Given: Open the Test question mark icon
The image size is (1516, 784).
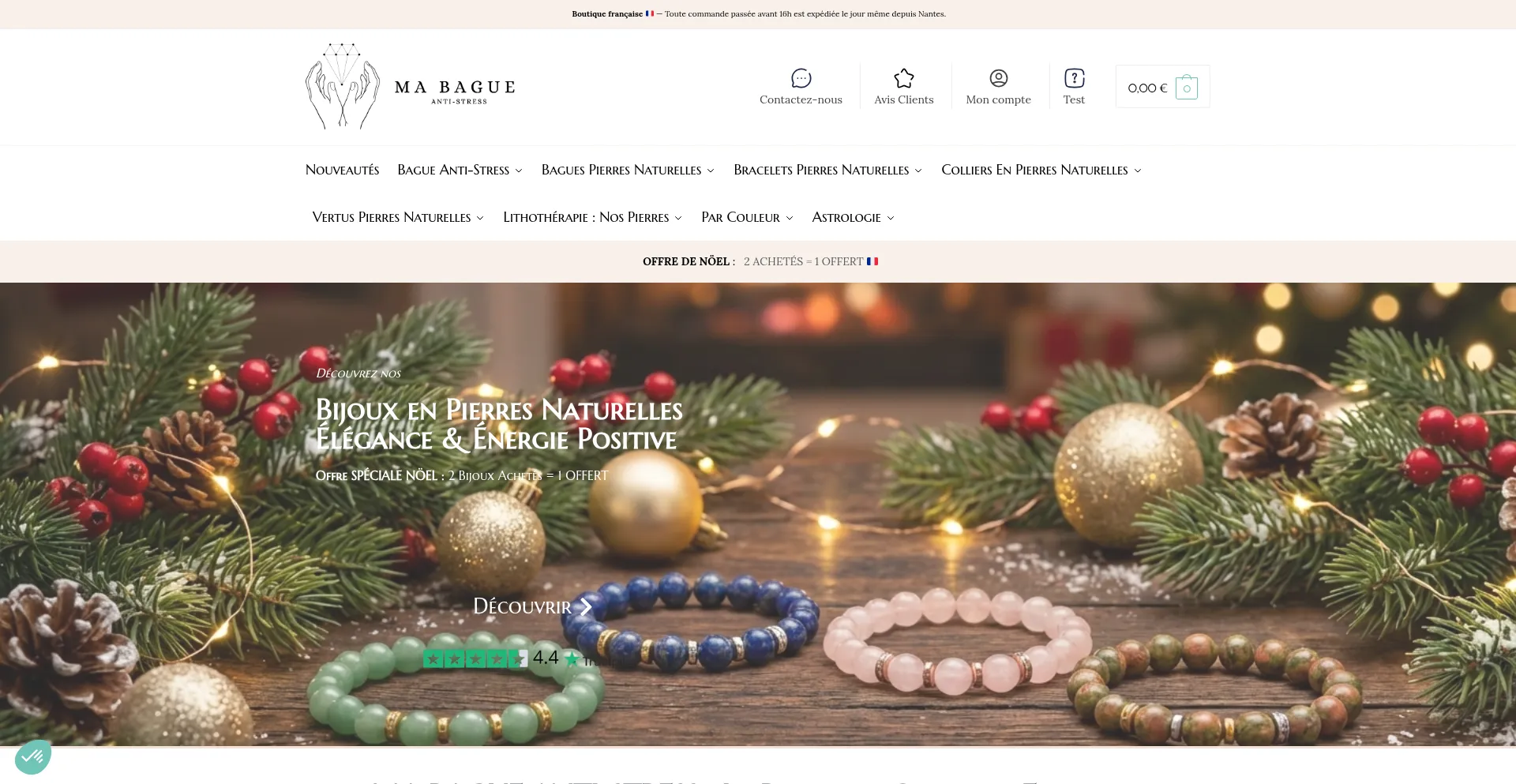Looking at the screenshot, I should 1074,78.
